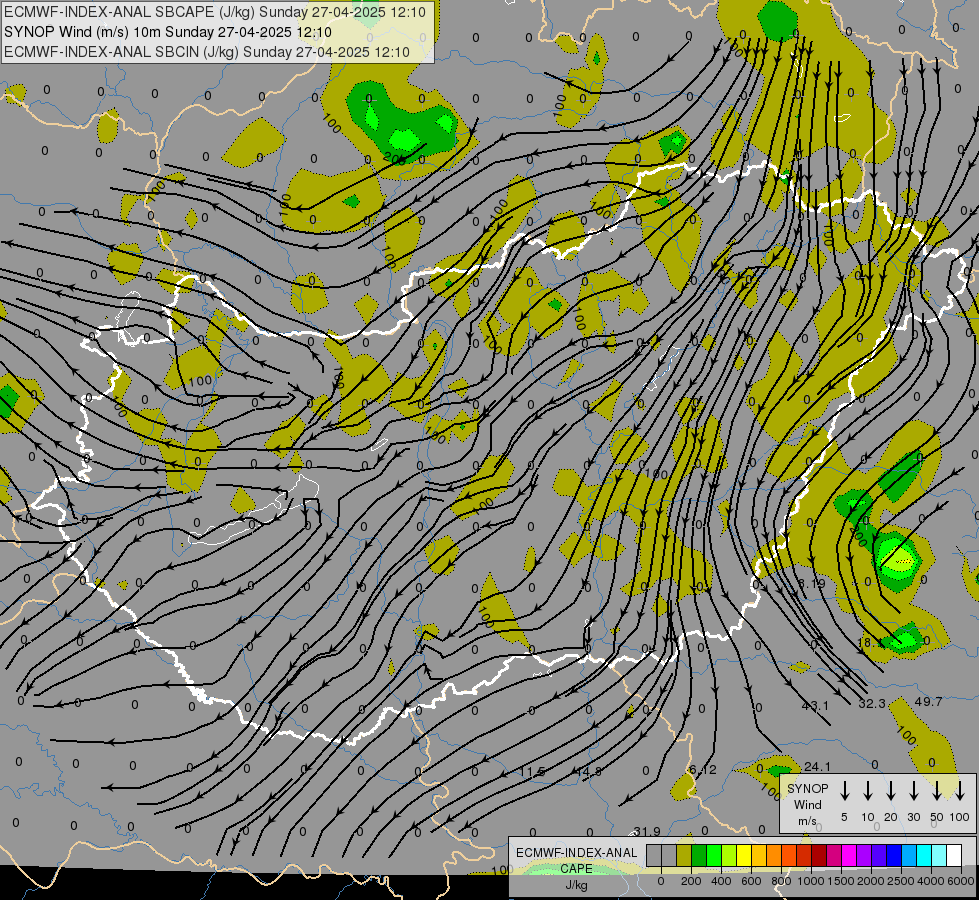979x900 pixels.
Task: Select the dark red swatch right of 1000 tick
Action: pos(819,855)
